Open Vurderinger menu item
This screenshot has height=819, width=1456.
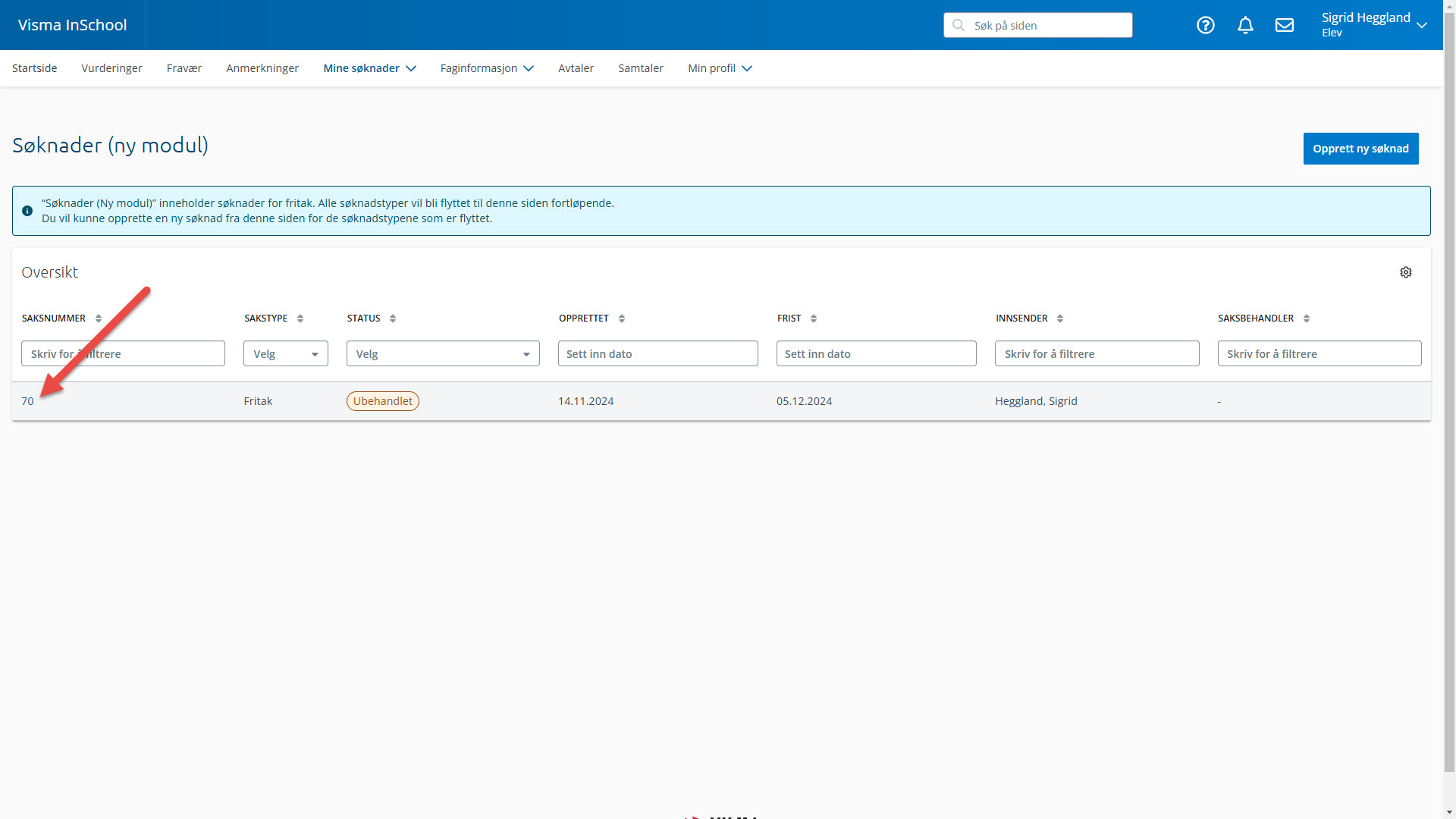tap(111, 68)
